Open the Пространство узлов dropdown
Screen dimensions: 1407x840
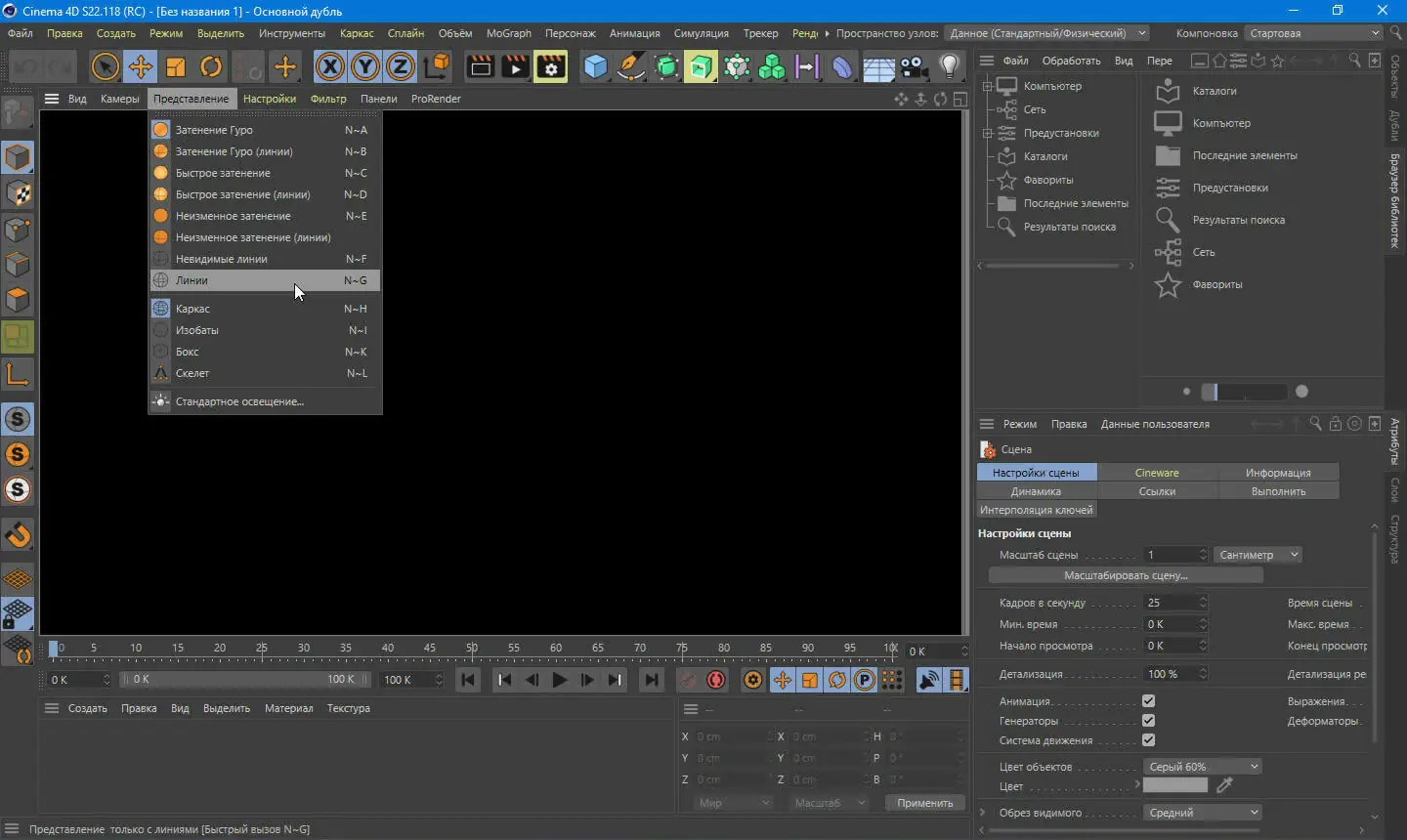(1045, 32)
